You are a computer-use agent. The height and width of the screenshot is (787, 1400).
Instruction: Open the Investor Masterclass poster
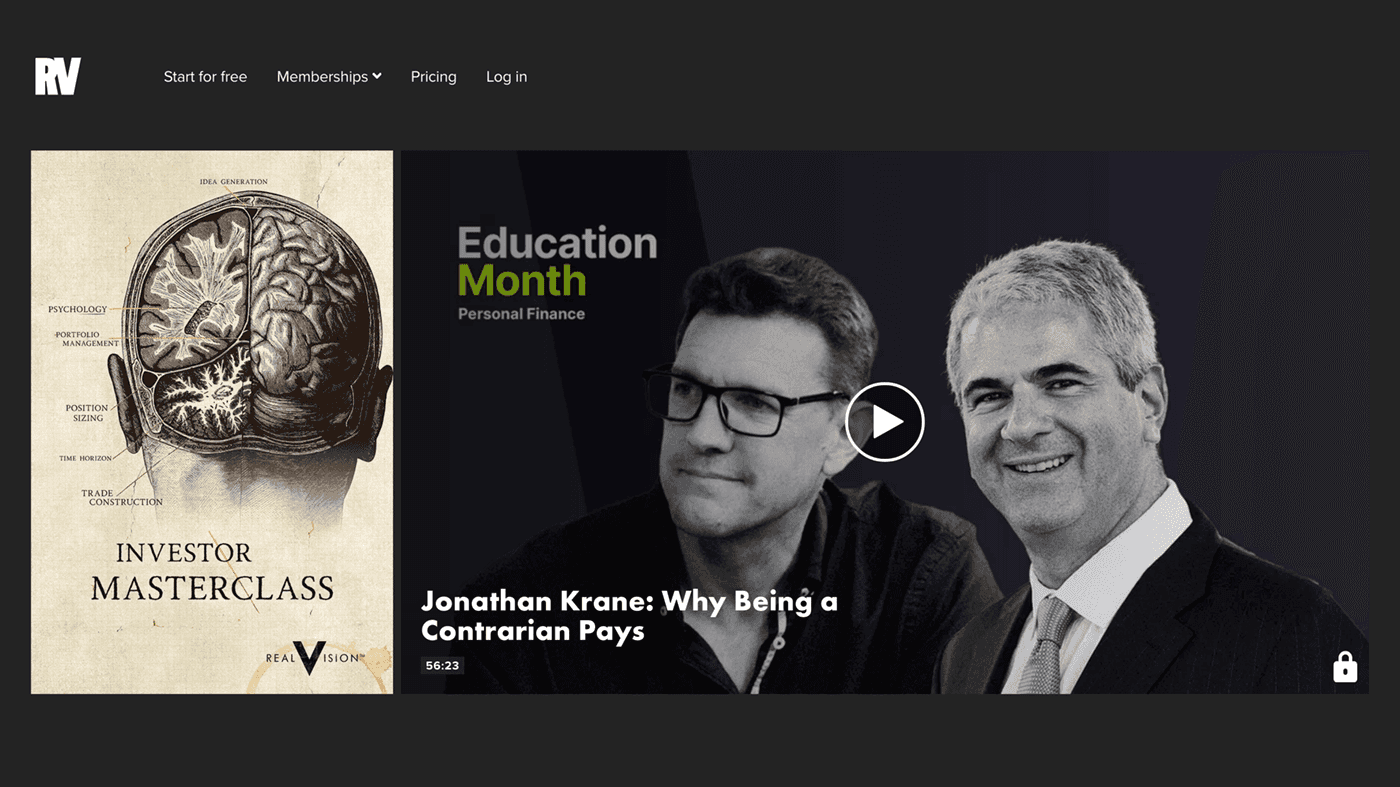pos(212,422)
